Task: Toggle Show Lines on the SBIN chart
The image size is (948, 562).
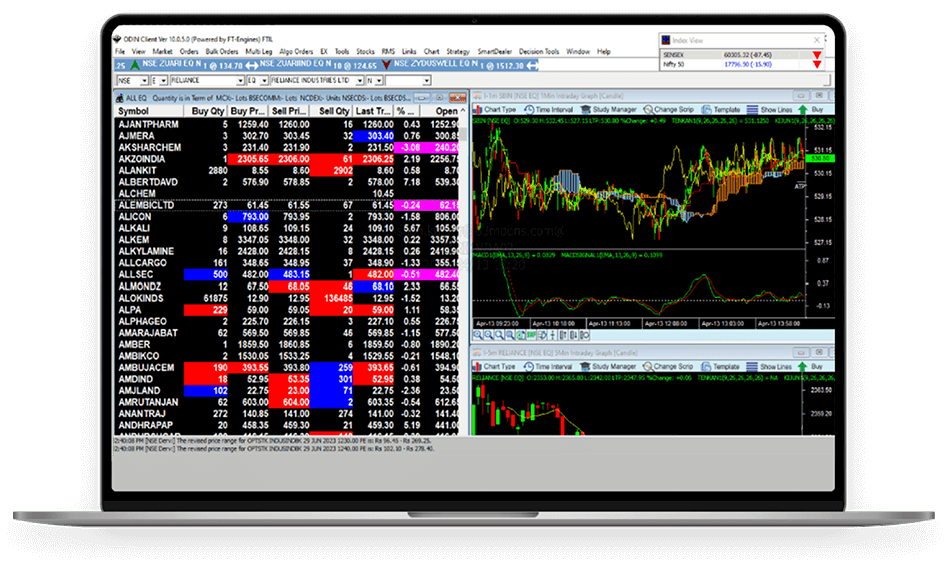Action: tap(770, 110)
